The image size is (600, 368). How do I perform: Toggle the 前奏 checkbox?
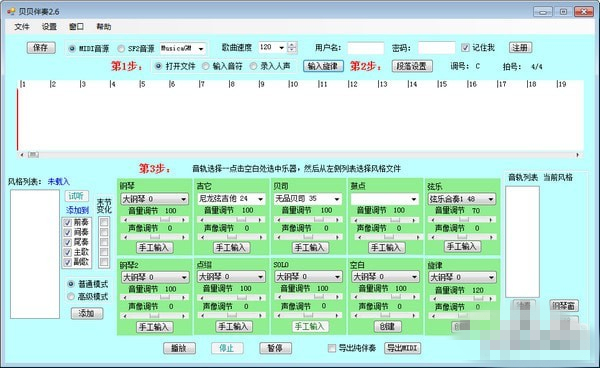(x=68, y=222)
